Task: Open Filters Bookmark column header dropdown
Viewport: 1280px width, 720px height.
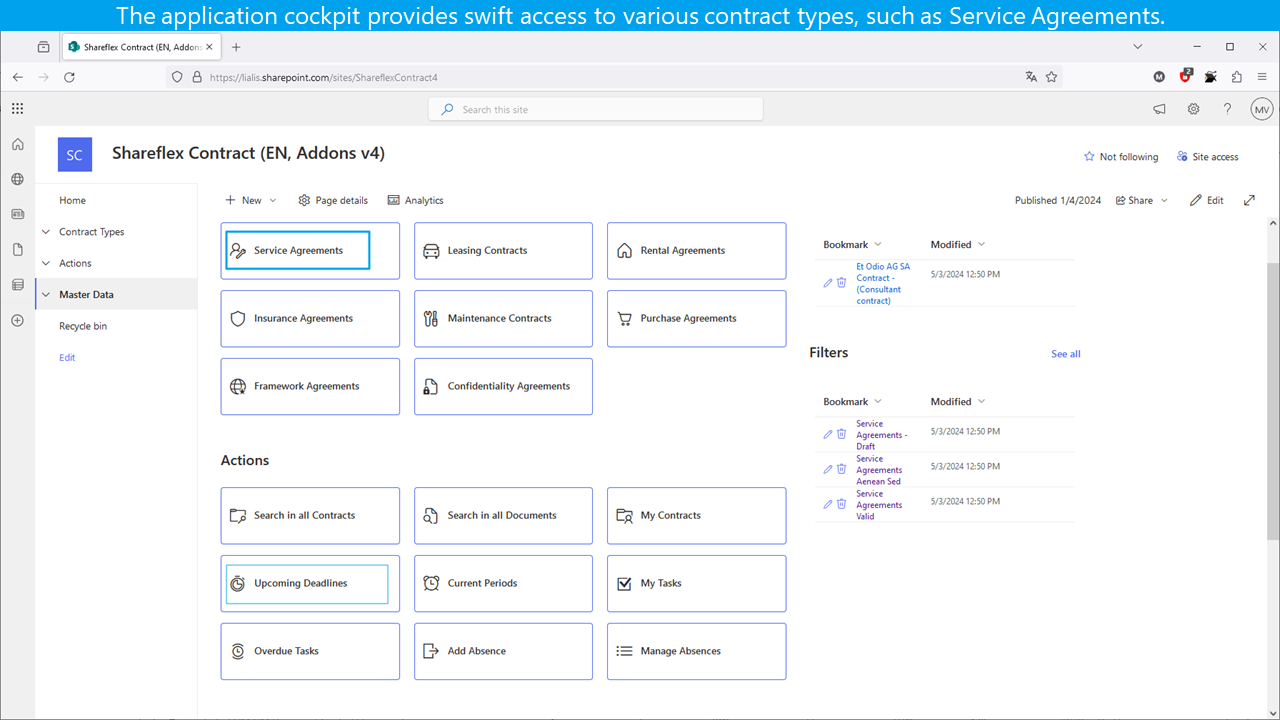Action: pyautogui.click(x=853, y=401)
